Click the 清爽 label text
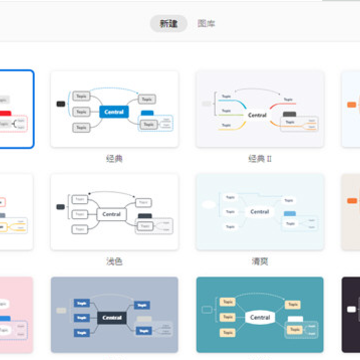This screenshot has width=360, height=360. tap(260, 262)
